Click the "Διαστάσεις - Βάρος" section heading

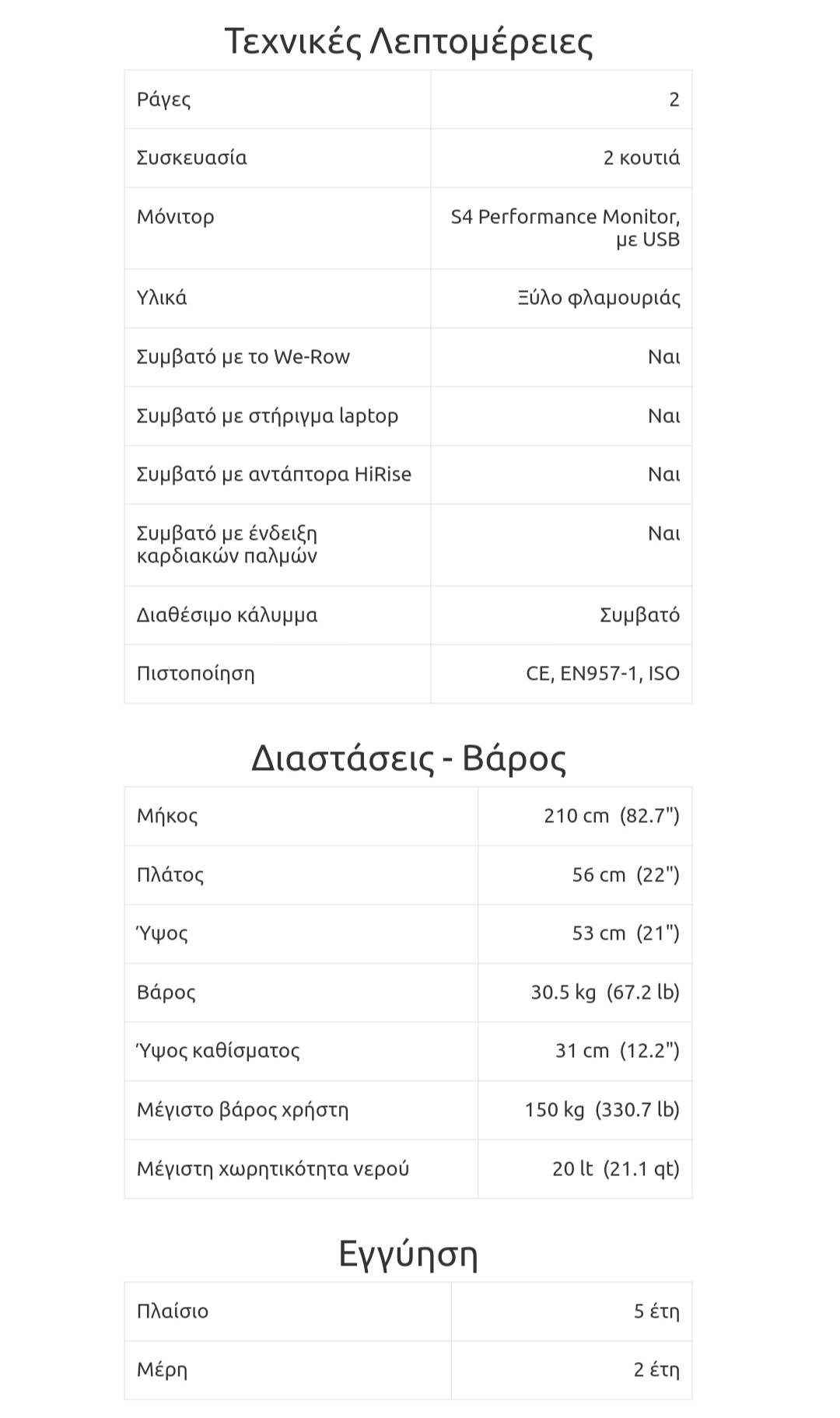(x=408, y=758)
